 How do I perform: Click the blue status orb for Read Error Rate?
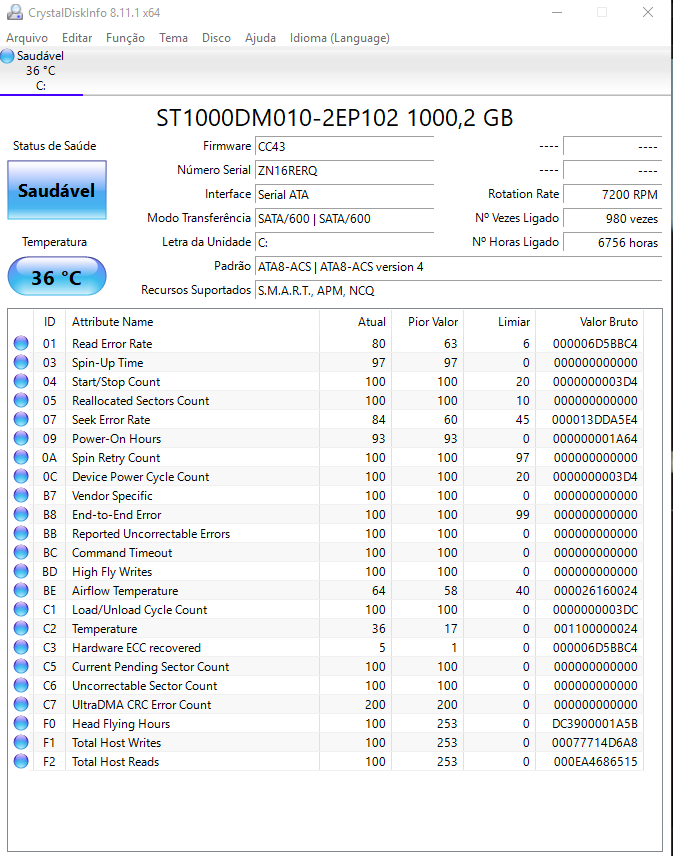click(21, 343)
